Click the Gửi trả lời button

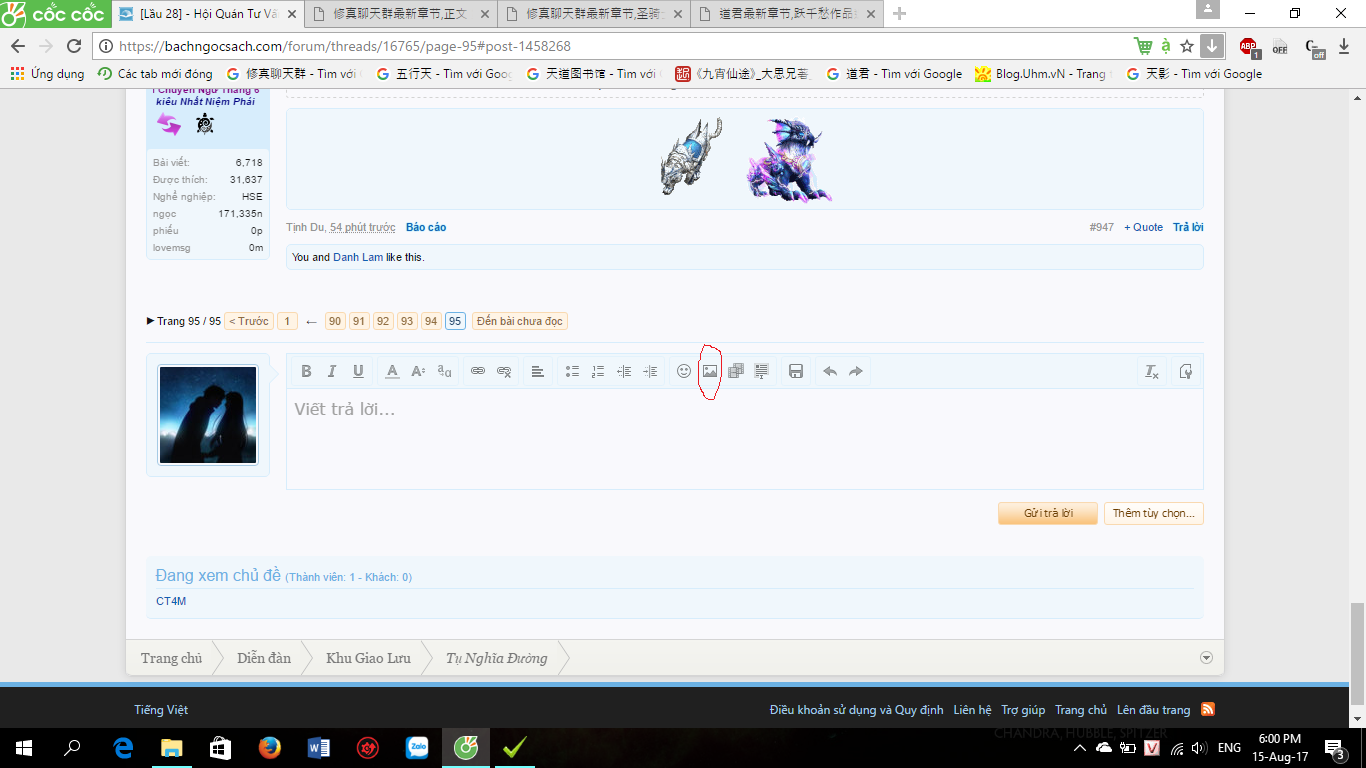pos(1047,513)
